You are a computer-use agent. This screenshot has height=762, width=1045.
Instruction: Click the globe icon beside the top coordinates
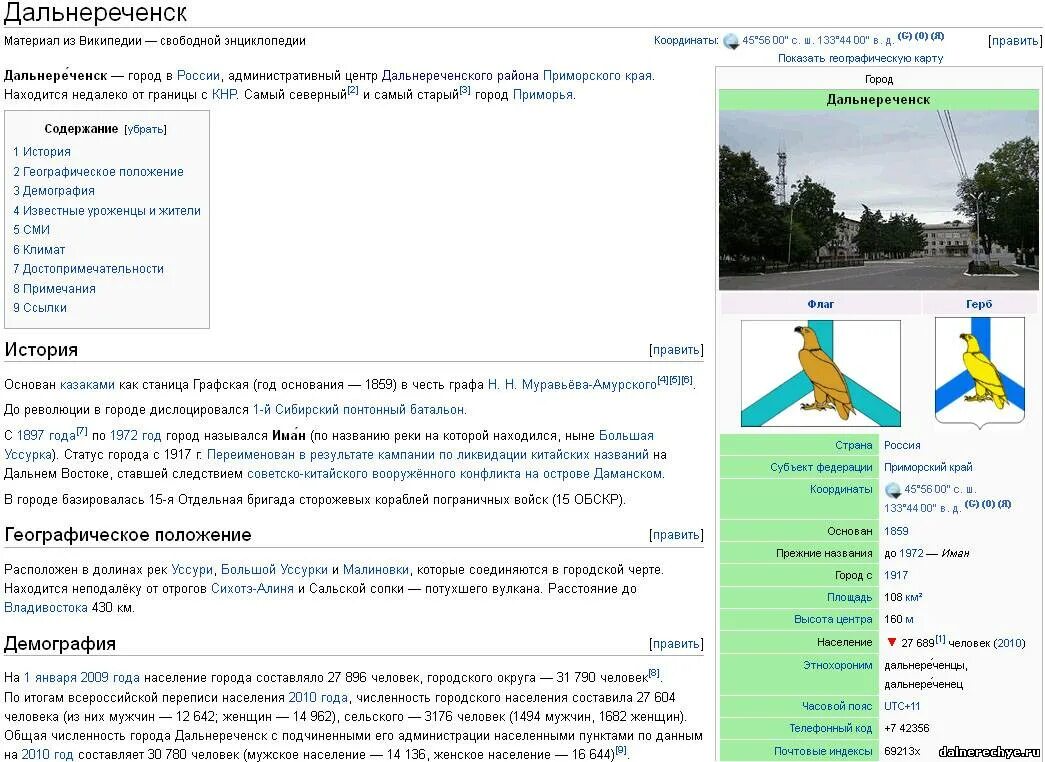pyautogui.click(x=731, y=41)
